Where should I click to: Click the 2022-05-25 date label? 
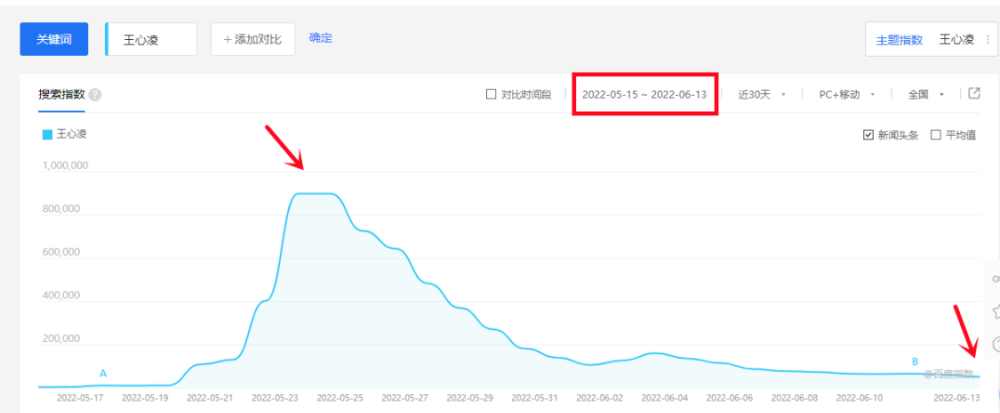pos(340,398)
